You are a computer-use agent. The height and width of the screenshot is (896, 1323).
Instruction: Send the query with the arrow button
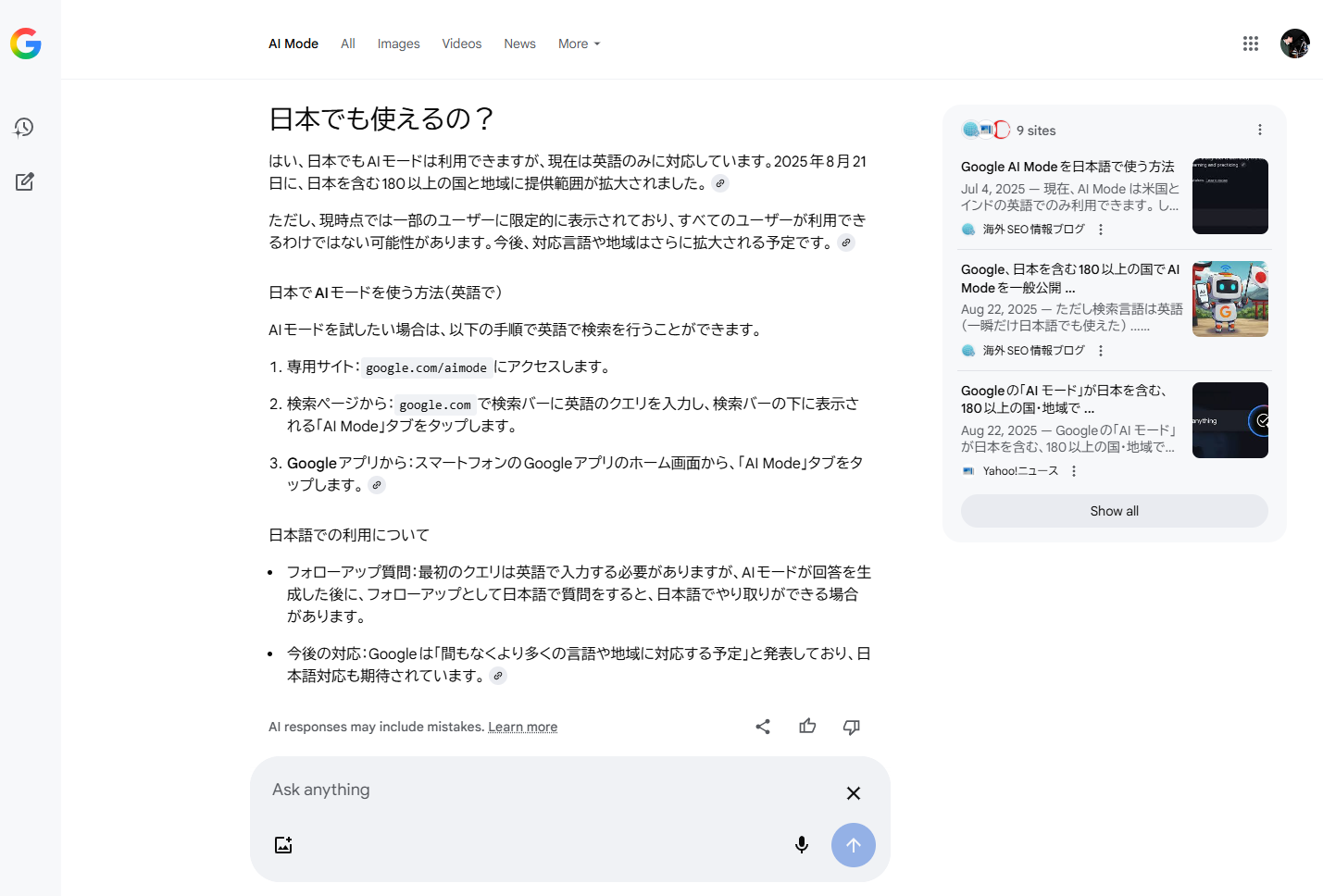[854, 845]
